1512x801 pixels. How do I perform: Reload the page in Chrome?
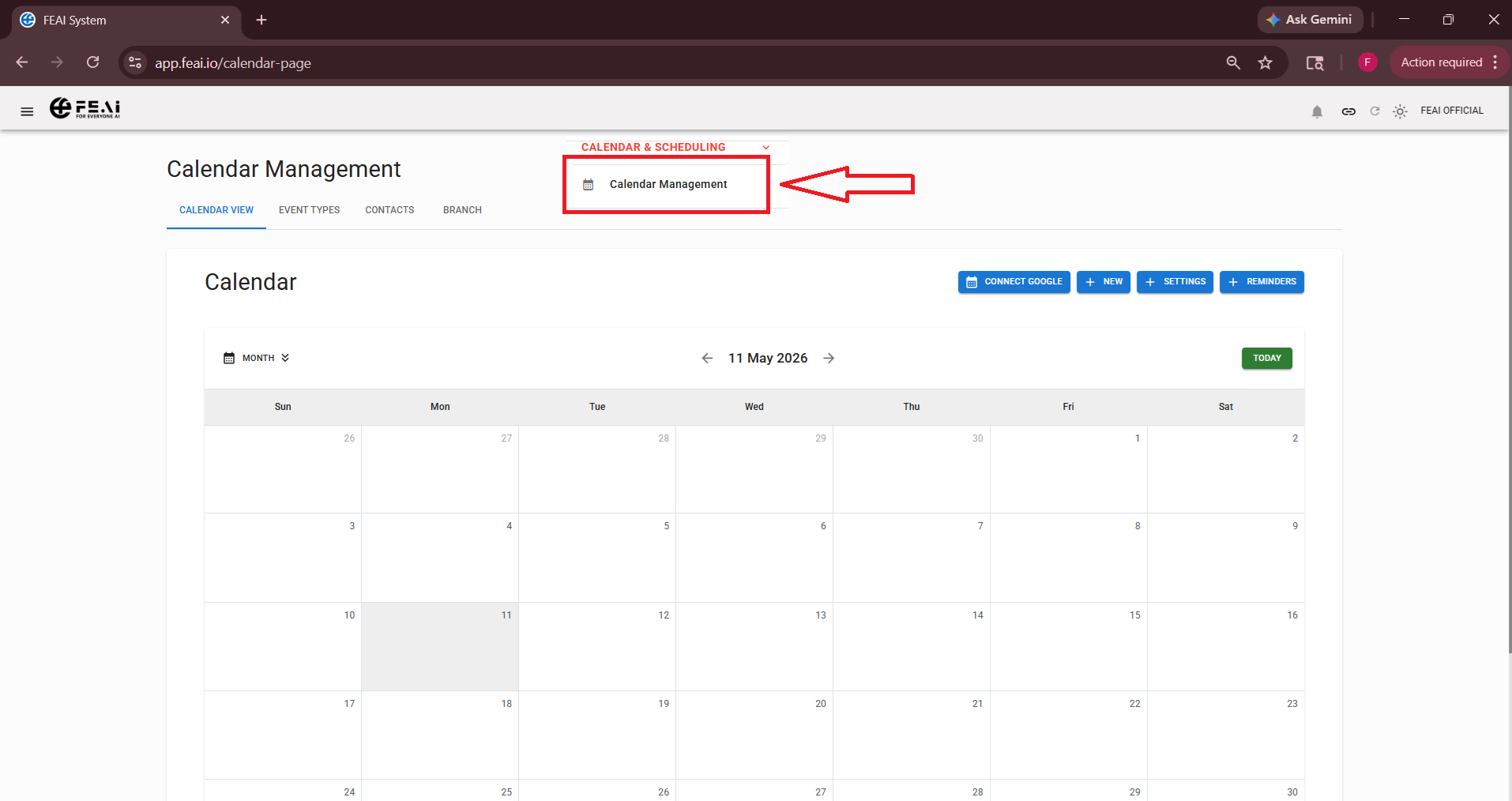pyautogui.click(x=92, y=62)
